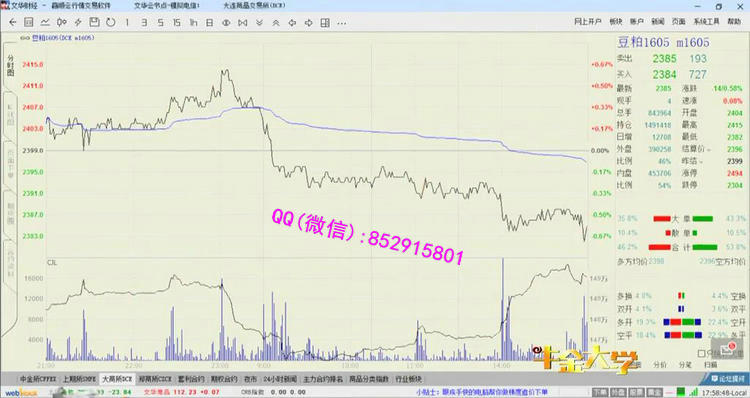
Task: Select the 分时图 side tab
Action: (x=11, y=65)
